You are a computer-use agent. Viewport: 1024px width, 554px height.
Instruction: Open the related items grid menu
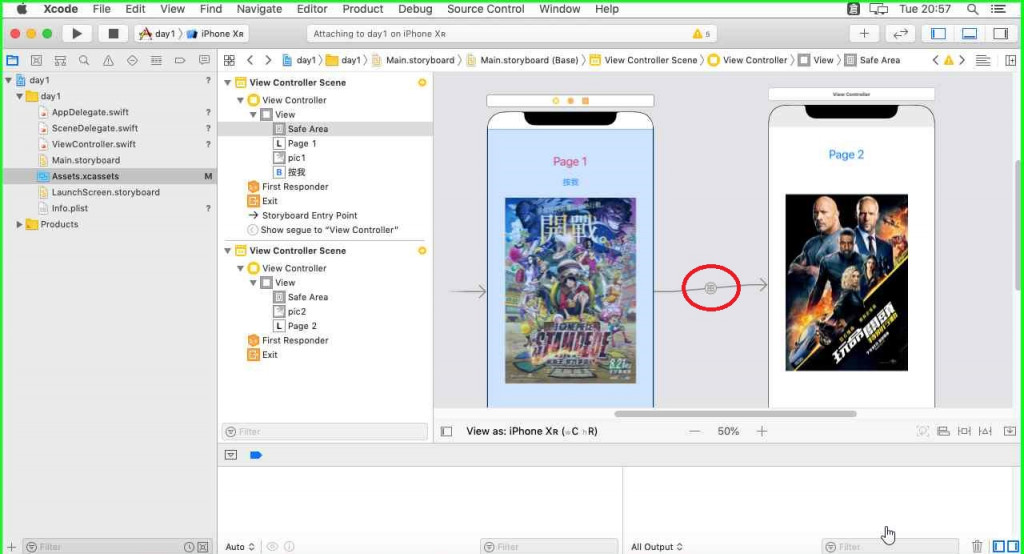coord(229,60)
